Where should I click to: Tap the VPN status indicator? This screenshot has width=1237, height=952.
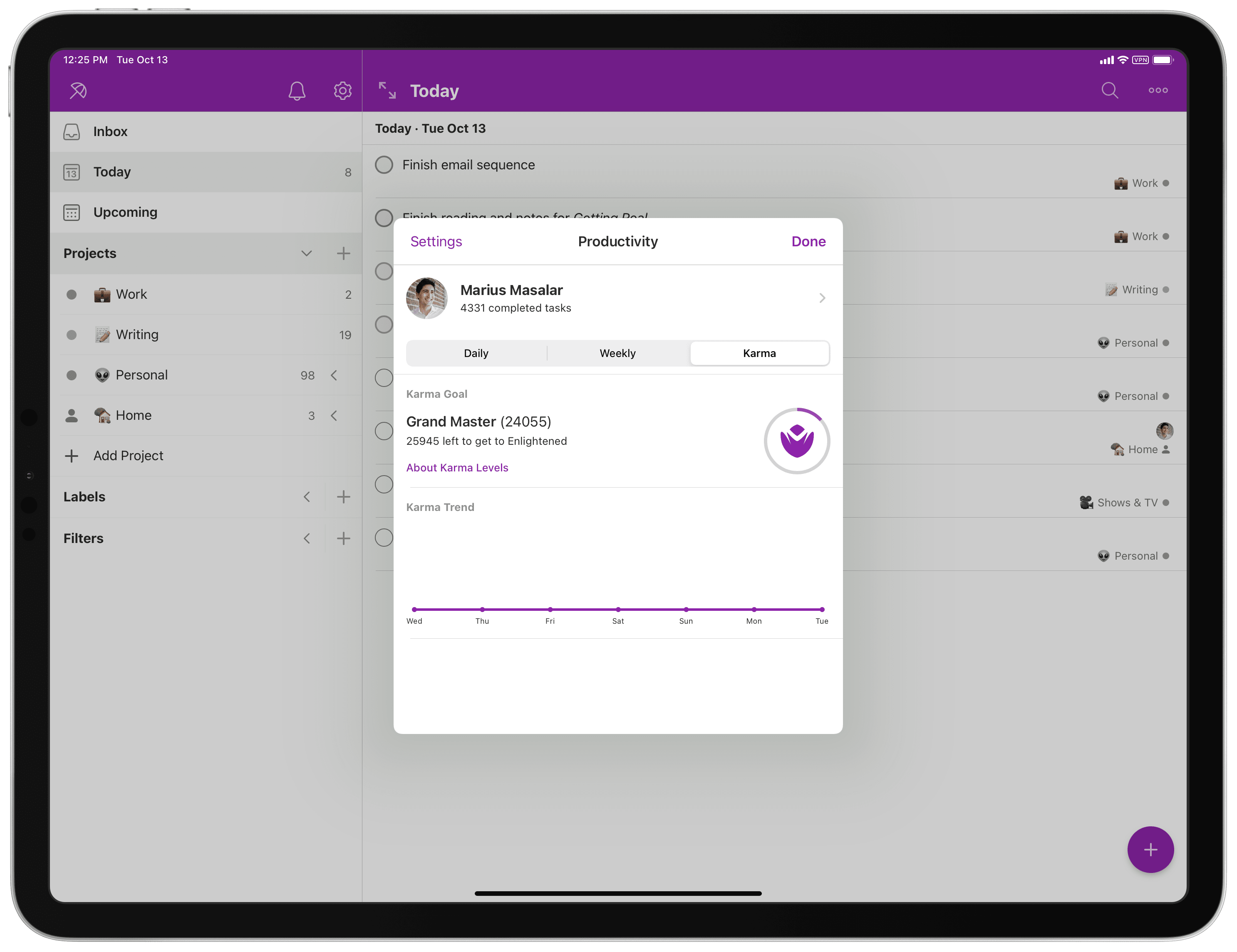pyautogui.click(x=1140, y=60)
